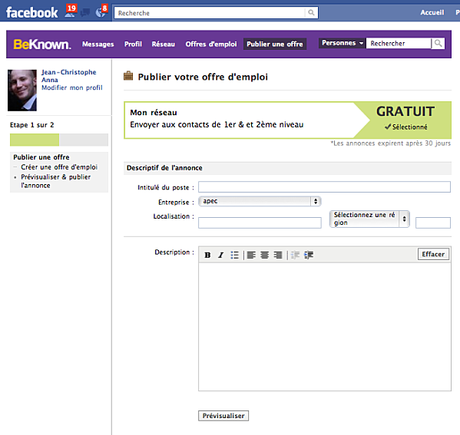460x435 pixels.
Task: Open Facebook messages icon
Action: [86, 13]
